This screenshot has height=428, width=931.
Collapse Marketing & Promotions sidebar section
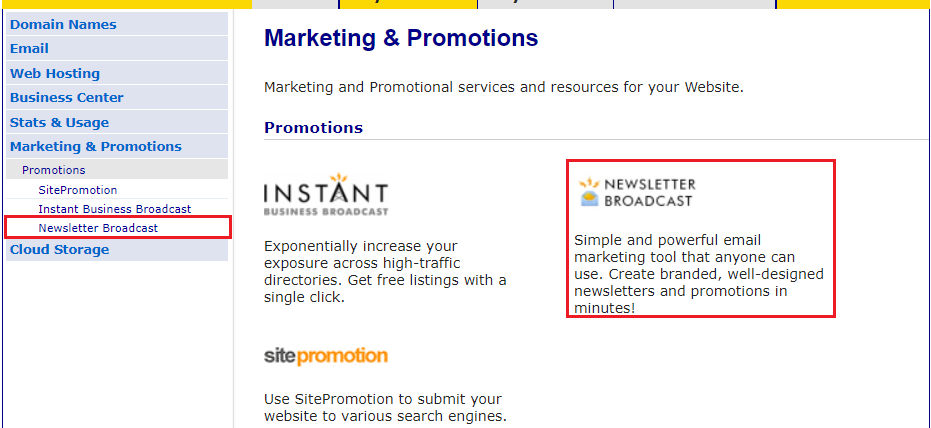click(x=117, y=147)
